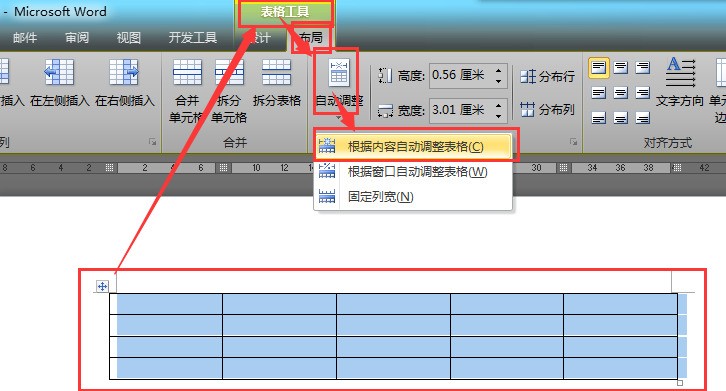Click Distribute Rows (分布行) button
This screenshot has width=726, height=391.
[x=547, y=76]
